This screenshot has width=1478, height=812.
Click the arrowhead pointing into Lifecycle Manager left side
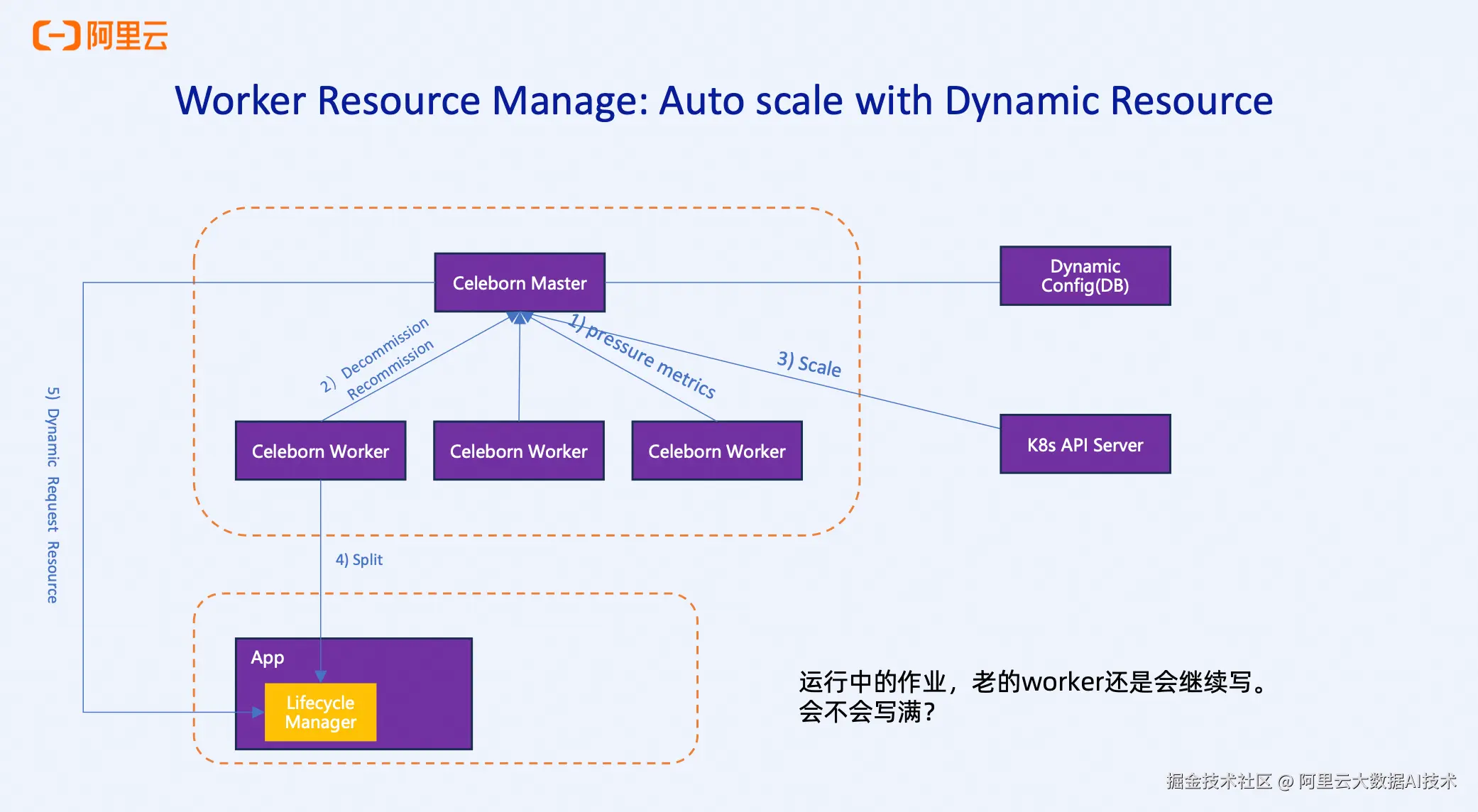[258, 712]
